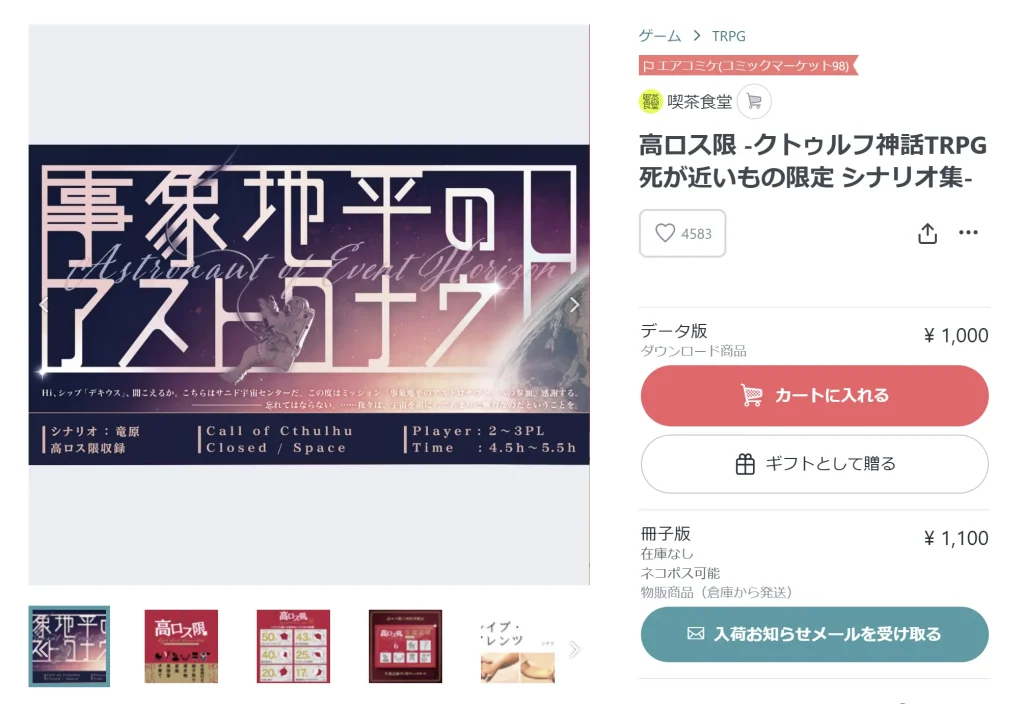Open the 喫茶食堂 shop name link

click(699, 102)
